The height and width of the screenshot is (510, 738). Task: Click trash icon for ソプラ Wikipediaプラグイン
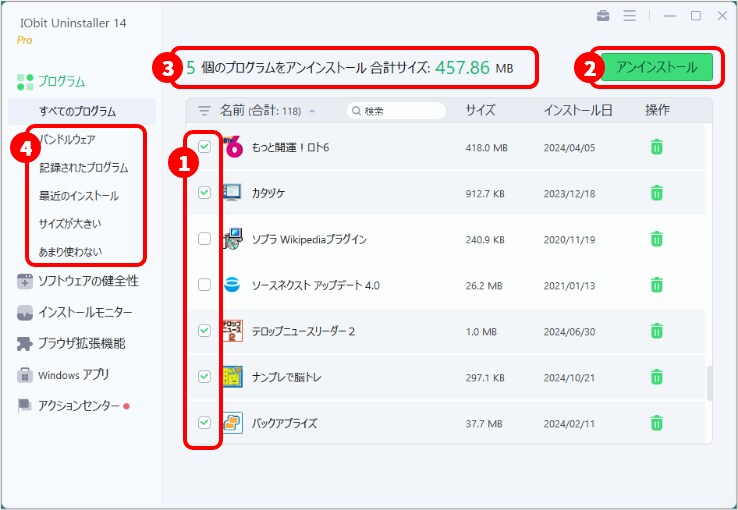click(656, 239)
